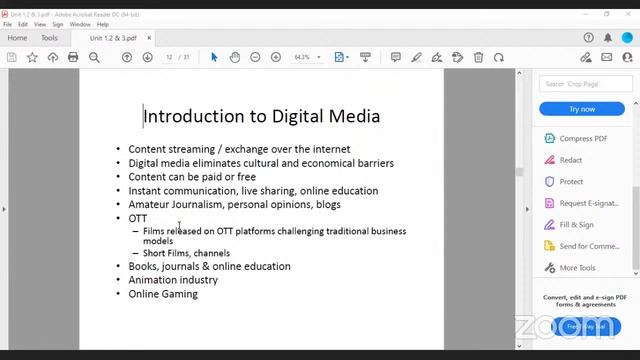Open Send for Comments tool

click(582, 246)
